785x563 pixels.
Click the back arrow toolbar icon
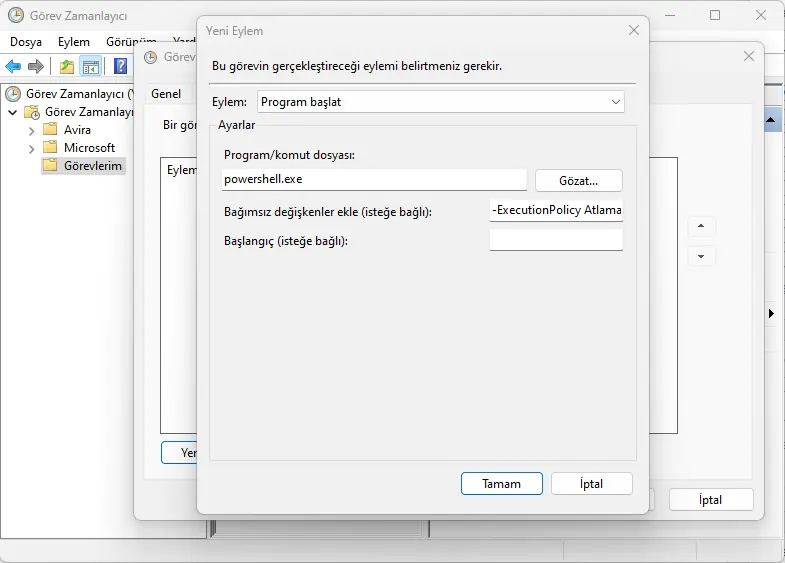13,67
